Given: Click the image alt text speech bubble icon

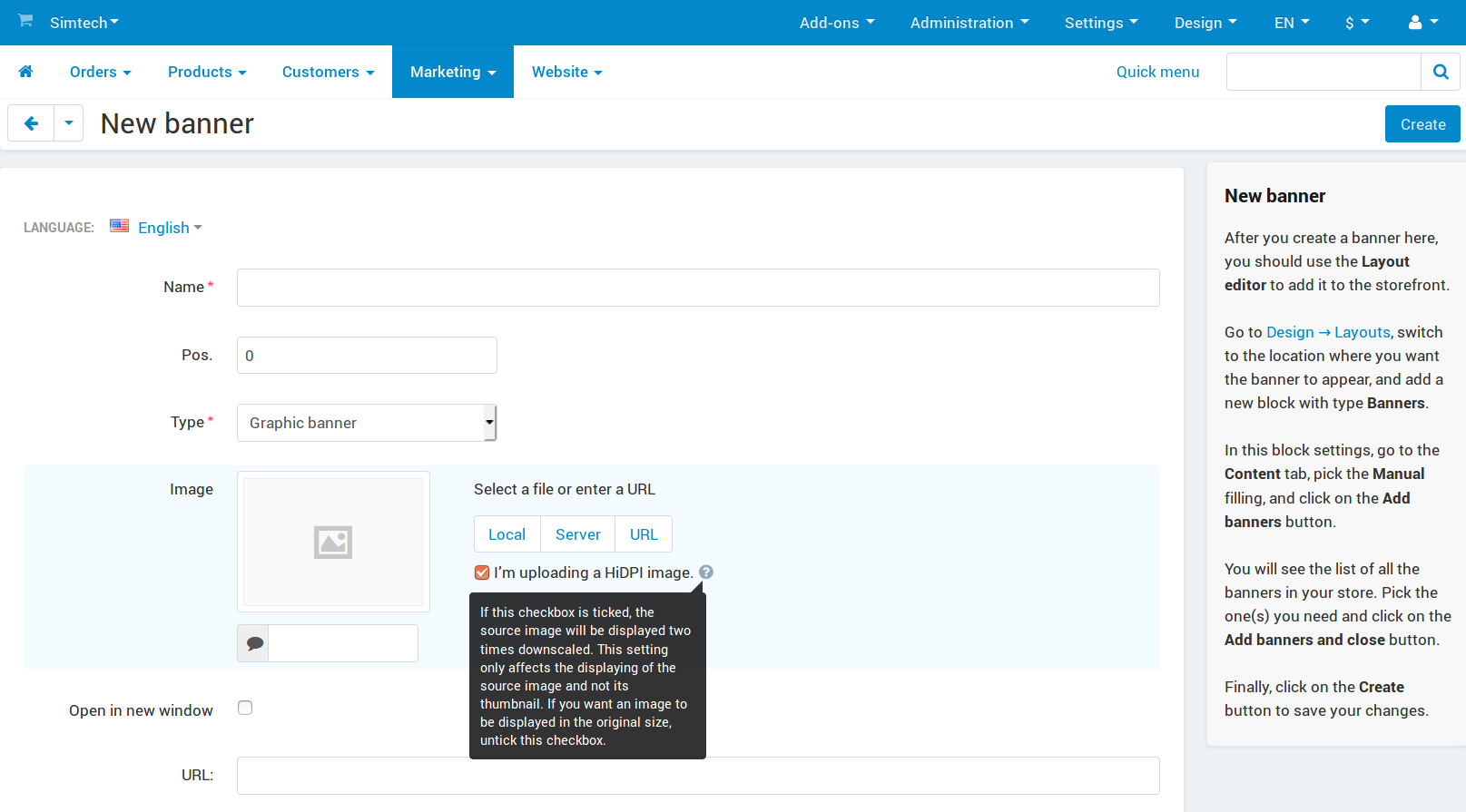Looking at the screenshot, I should pyautogui.click(x=253, y=643).
